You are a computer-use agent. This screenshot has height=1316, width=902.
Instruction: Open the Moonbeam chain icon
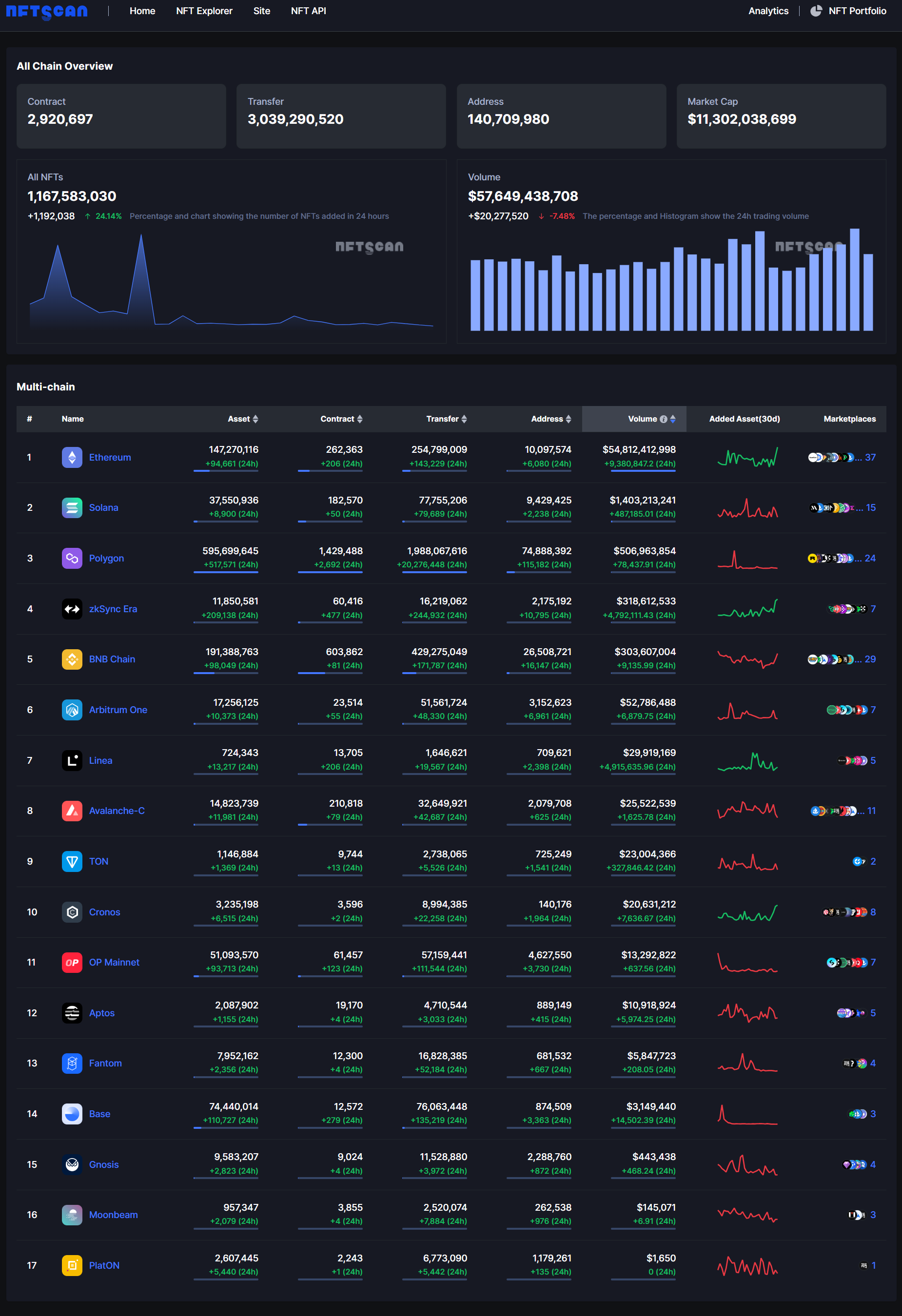coord(72,1215)
